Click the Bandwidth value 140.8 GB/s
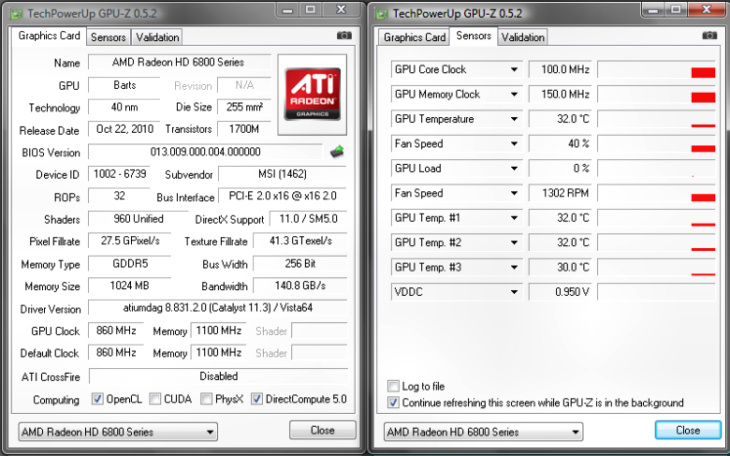Image resolution: width=730 pixels, height=456 pixels. (x=300, y=286)
